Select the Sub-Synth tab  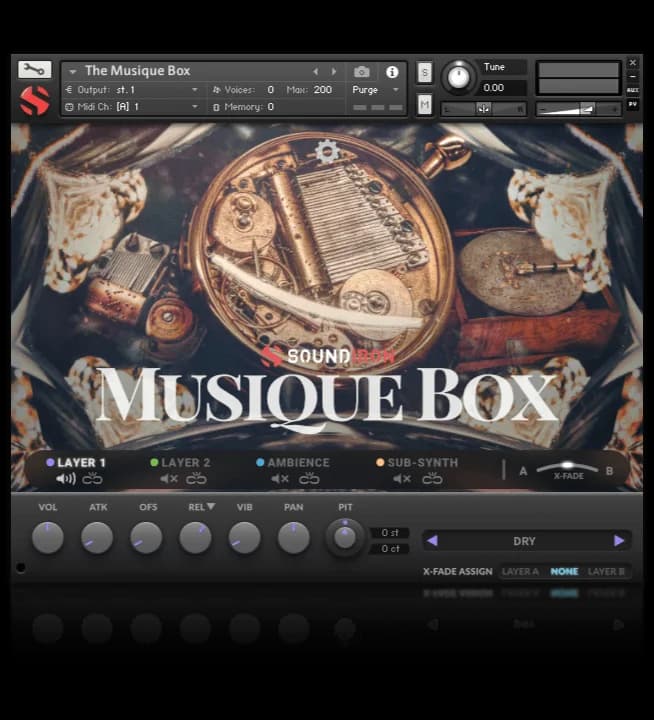(x=417, y=462)
